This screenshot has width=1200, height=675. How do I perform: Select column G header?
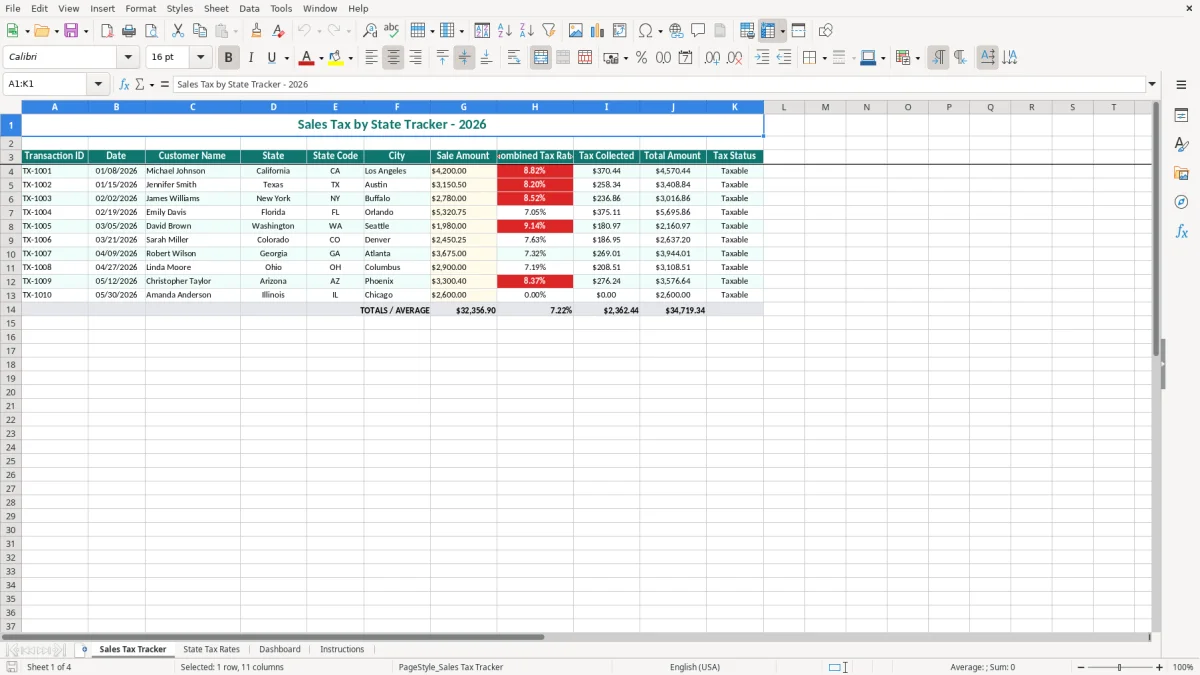[463, 107]
